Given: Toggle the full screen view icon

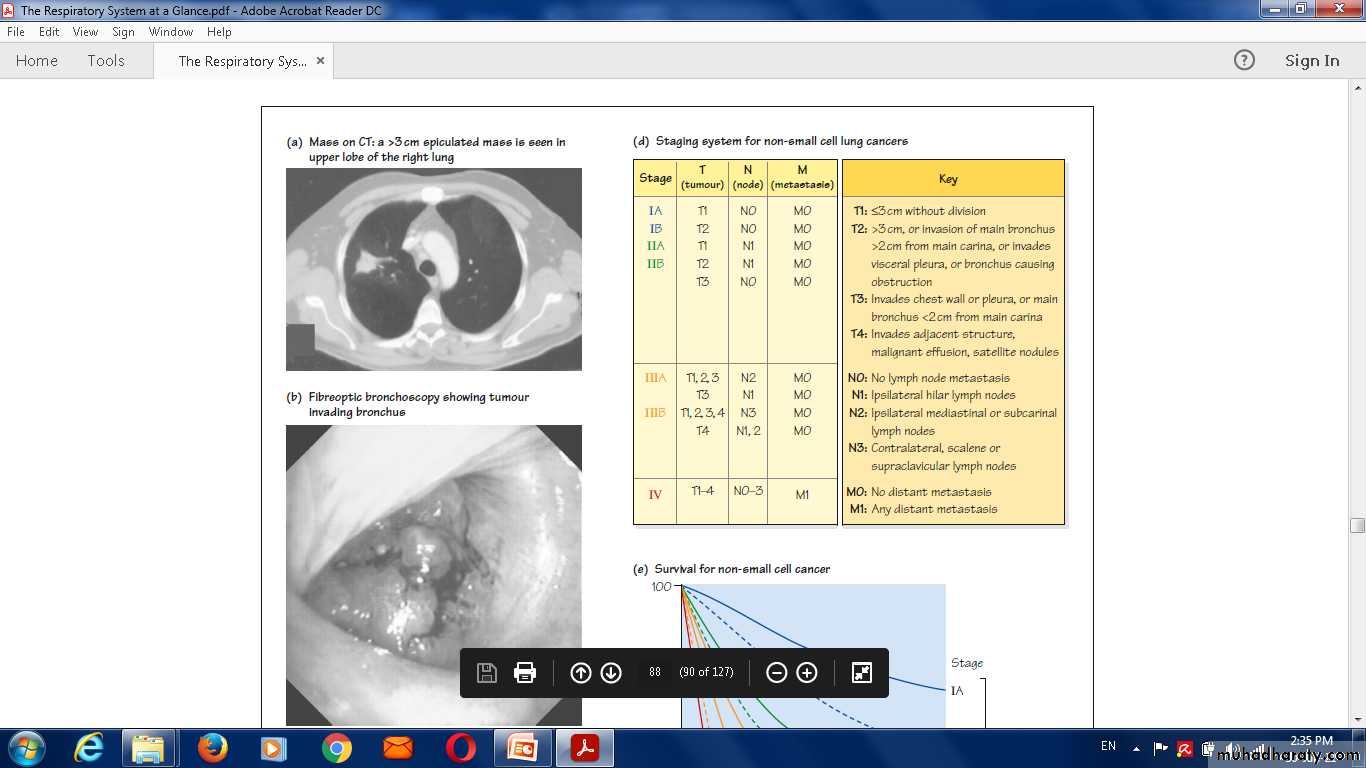Looking at the screenshot, I should pos(862,673).
